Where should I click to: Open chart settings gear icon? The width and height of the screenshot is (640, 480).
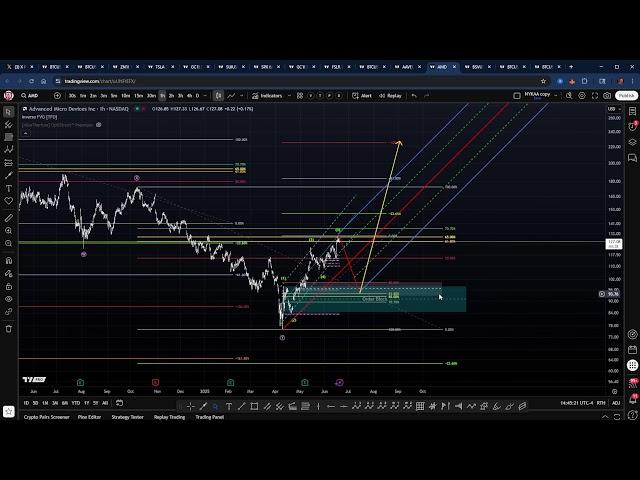point(582,96)
